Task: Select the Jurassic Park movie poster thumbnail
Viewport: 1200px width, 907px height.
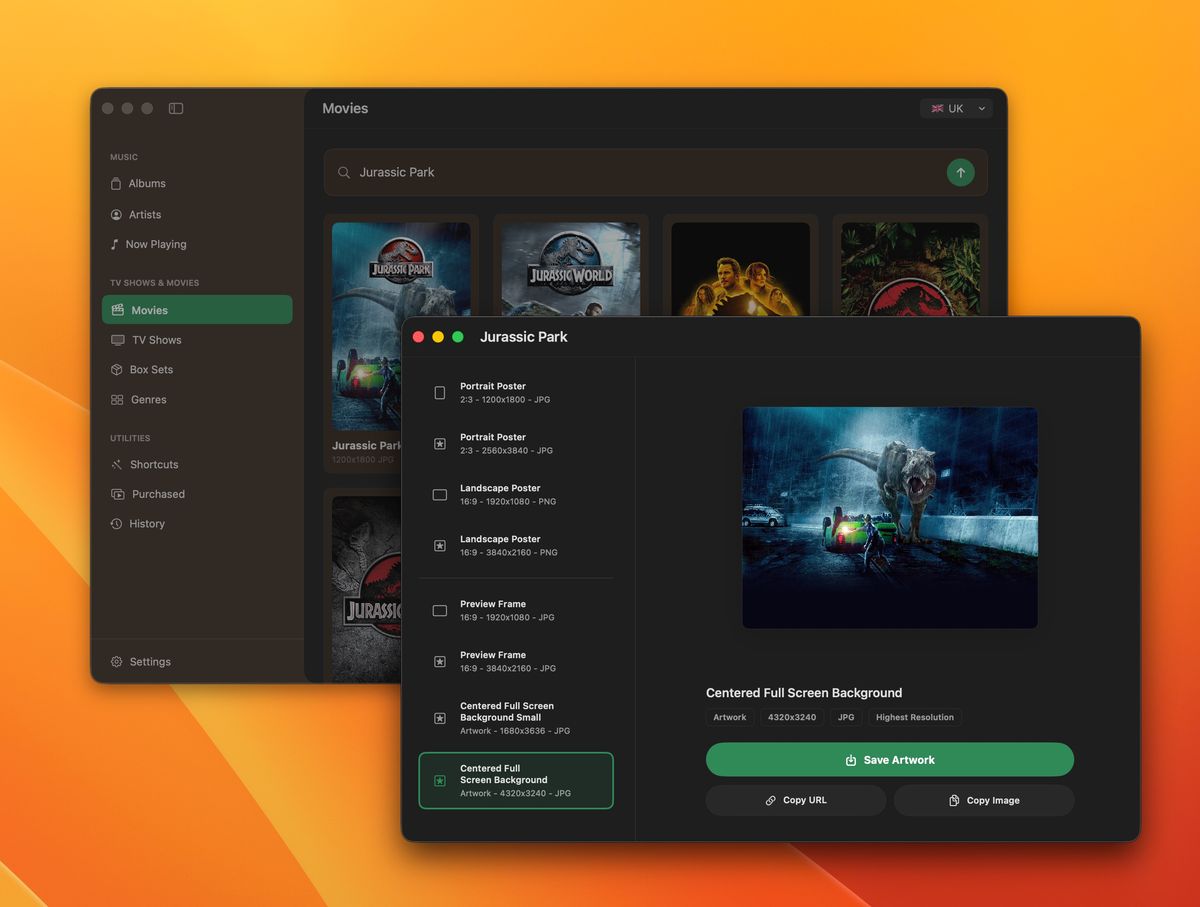Action: click(x=401, y=326)
